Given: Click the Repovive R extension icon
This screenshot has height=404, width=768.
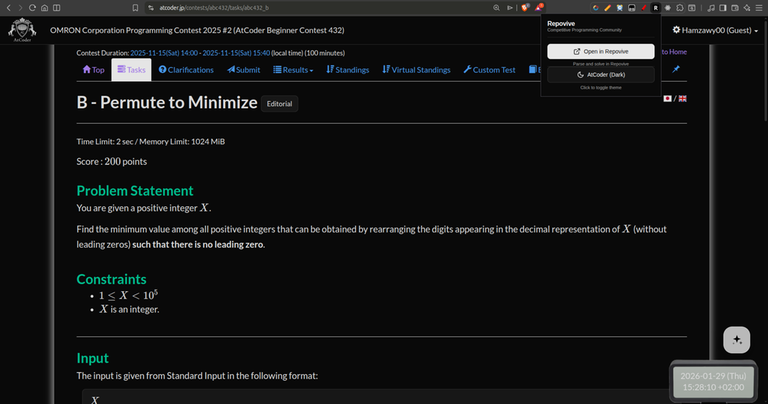Looking at the screenshot, I should 655,8.
